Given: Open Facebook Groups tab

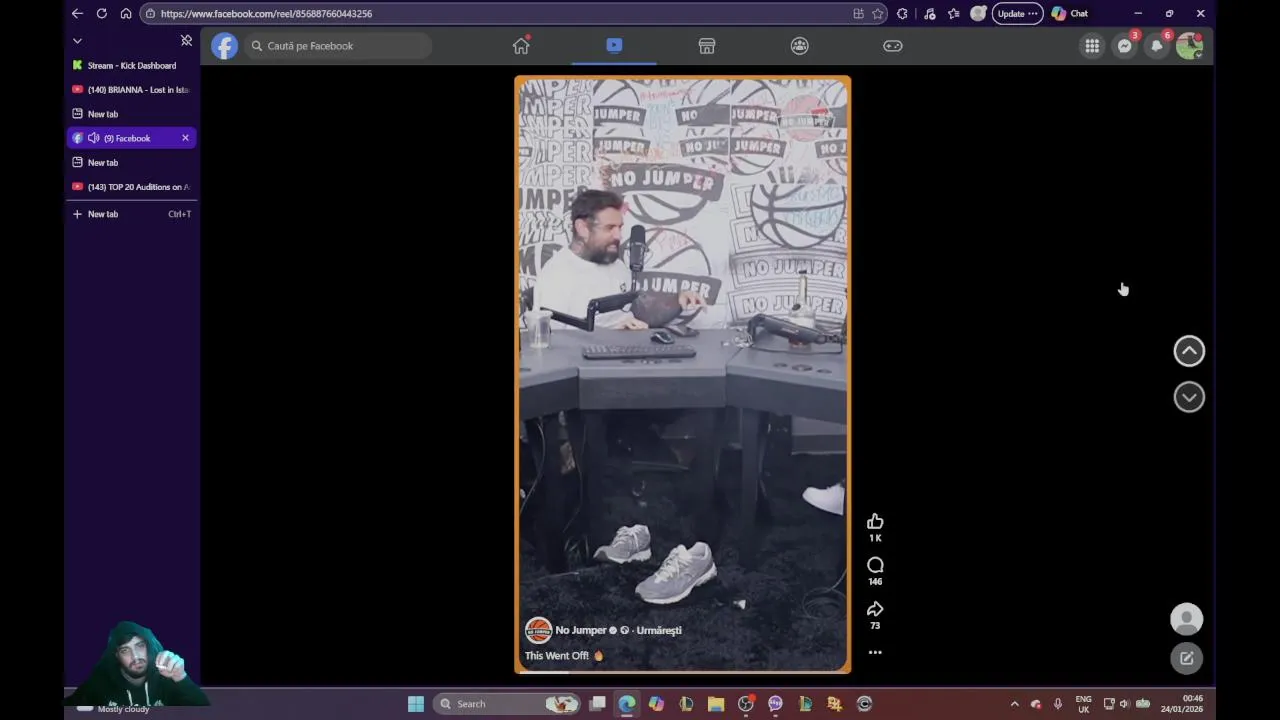Looking at the screenshot, I should [800, 46].
